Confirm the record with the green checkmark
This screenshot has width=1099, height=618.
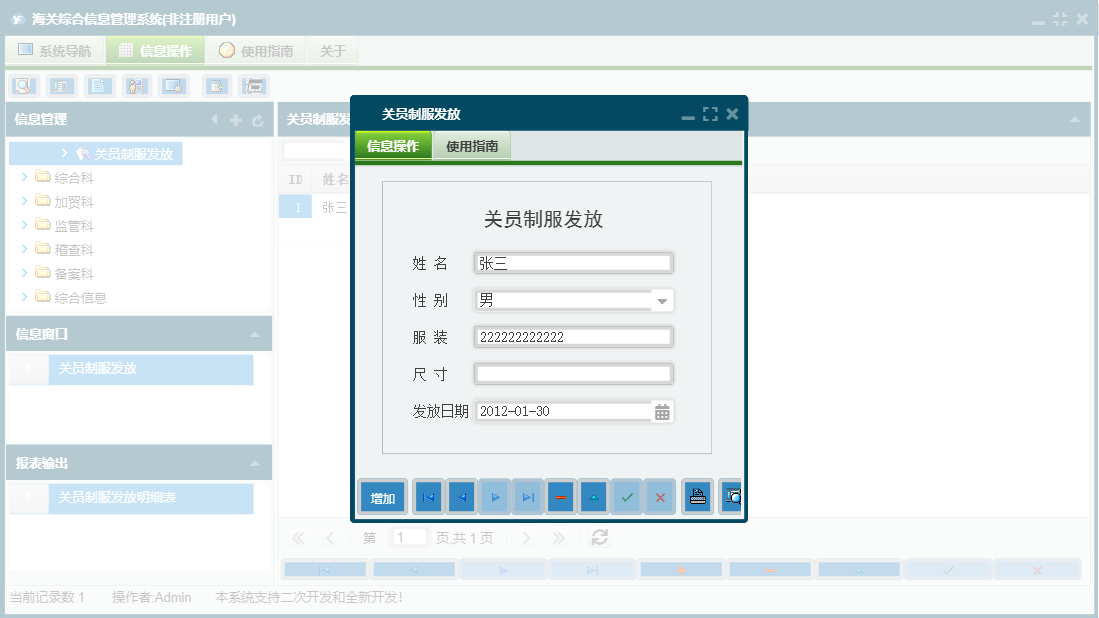[x=626, y=496]
